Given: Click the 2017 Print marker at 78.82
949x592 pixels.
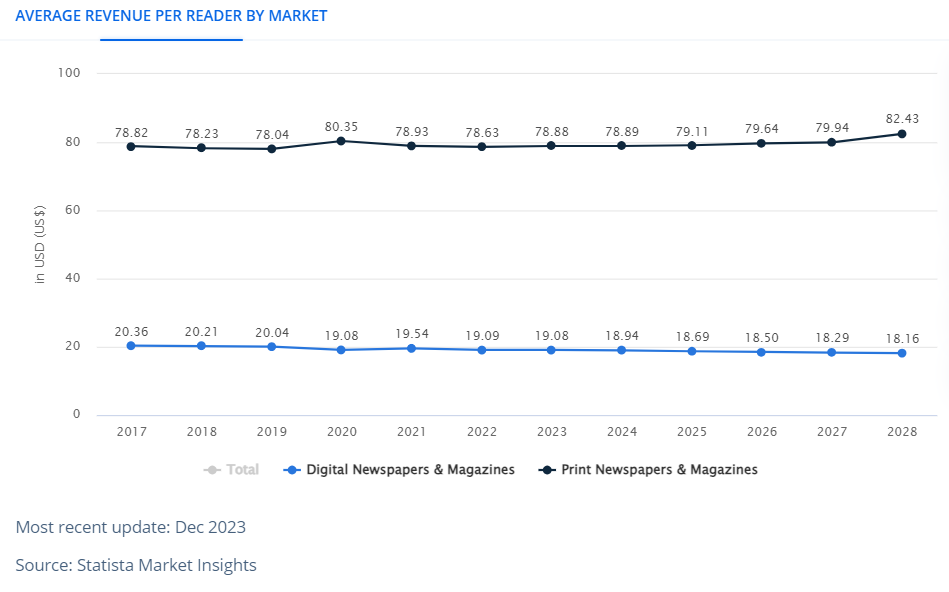Looking at the screenshot, I should (x=131, y=146).
